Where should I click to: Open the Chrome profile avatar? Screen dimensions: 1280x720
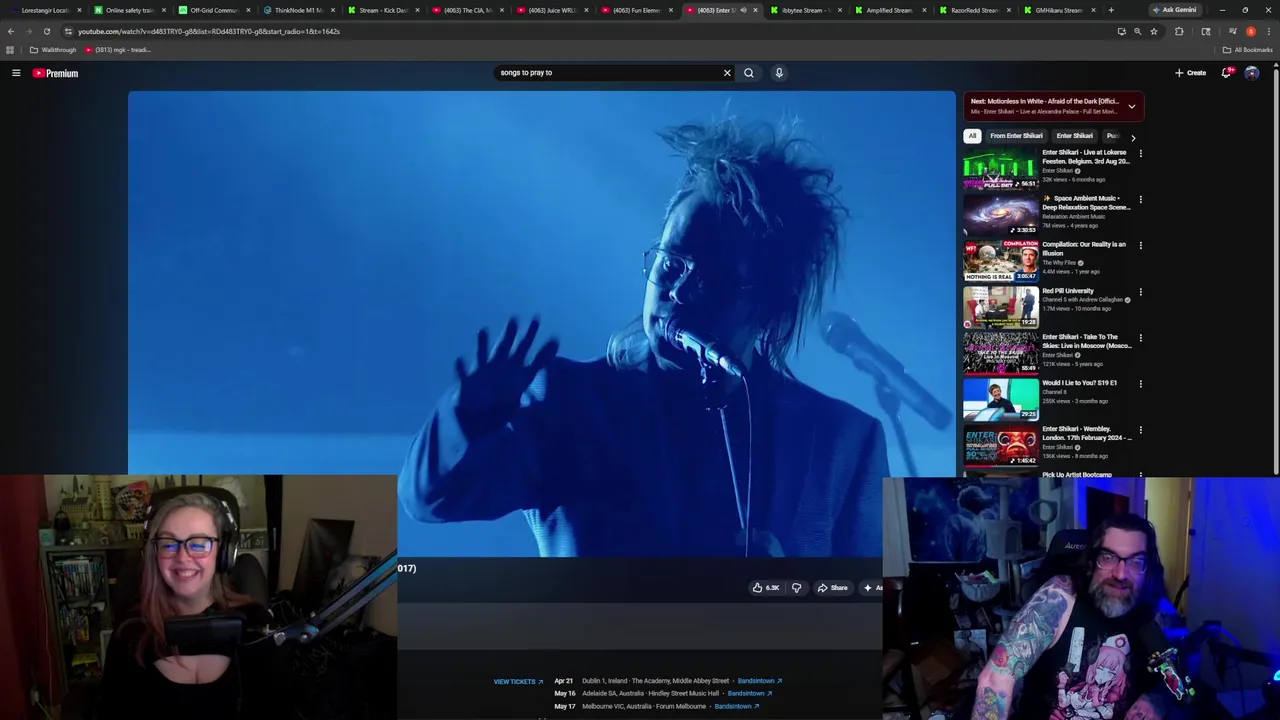pos(1250,31)
